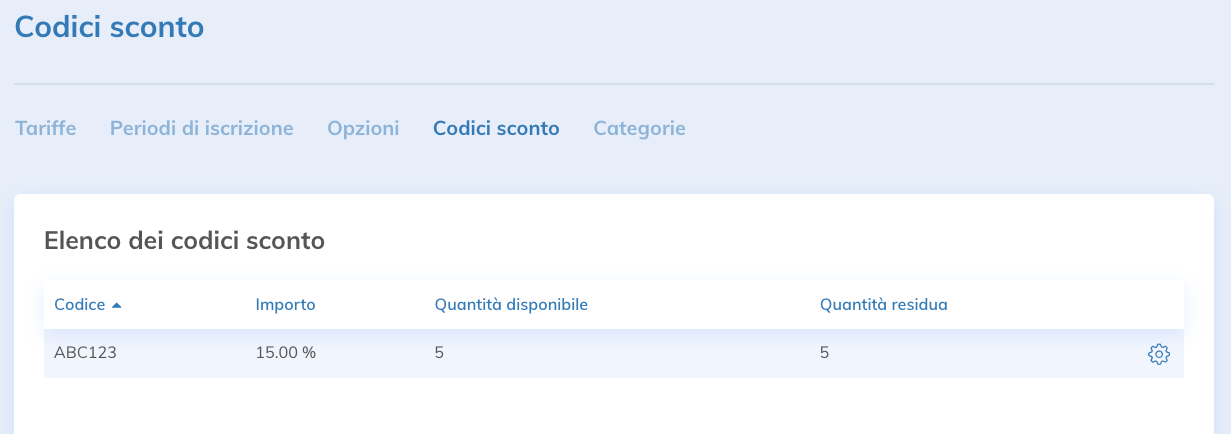Click the 5 under Quantità residua
The image size is (1231, 434).
coord(824,353)
